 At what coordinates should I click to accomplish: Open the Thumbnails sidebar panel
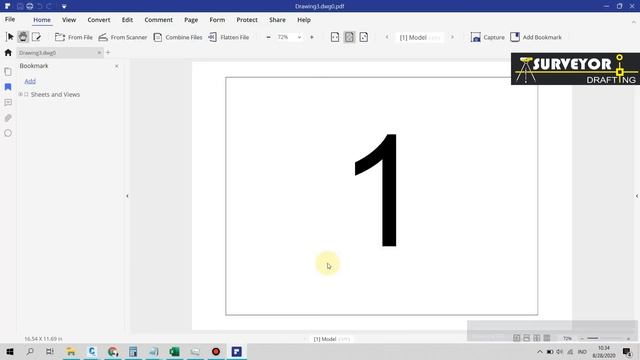click(x=8, y=71)
